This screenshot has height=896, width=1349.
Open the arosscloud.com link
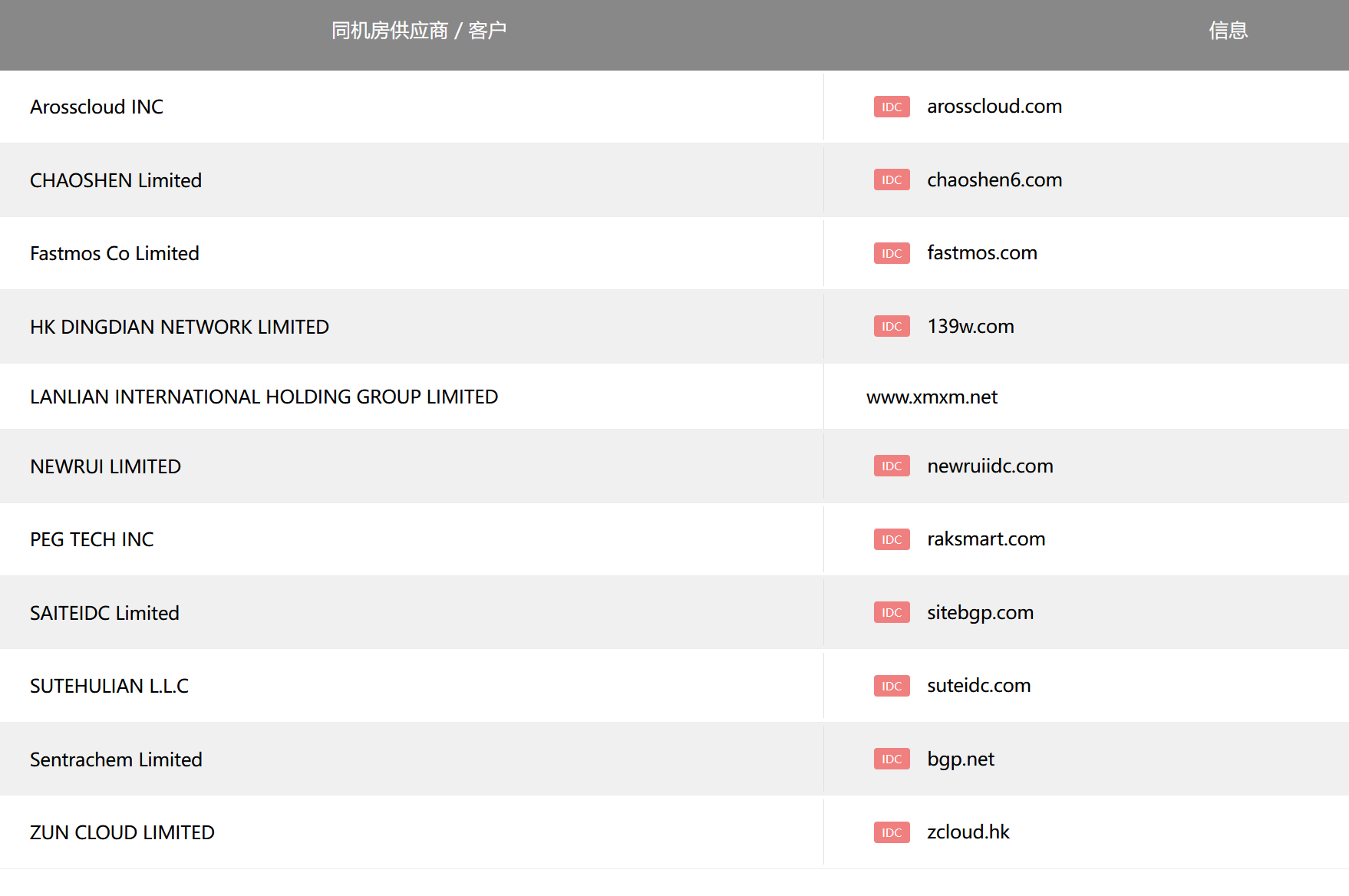[x=994, y=107]
